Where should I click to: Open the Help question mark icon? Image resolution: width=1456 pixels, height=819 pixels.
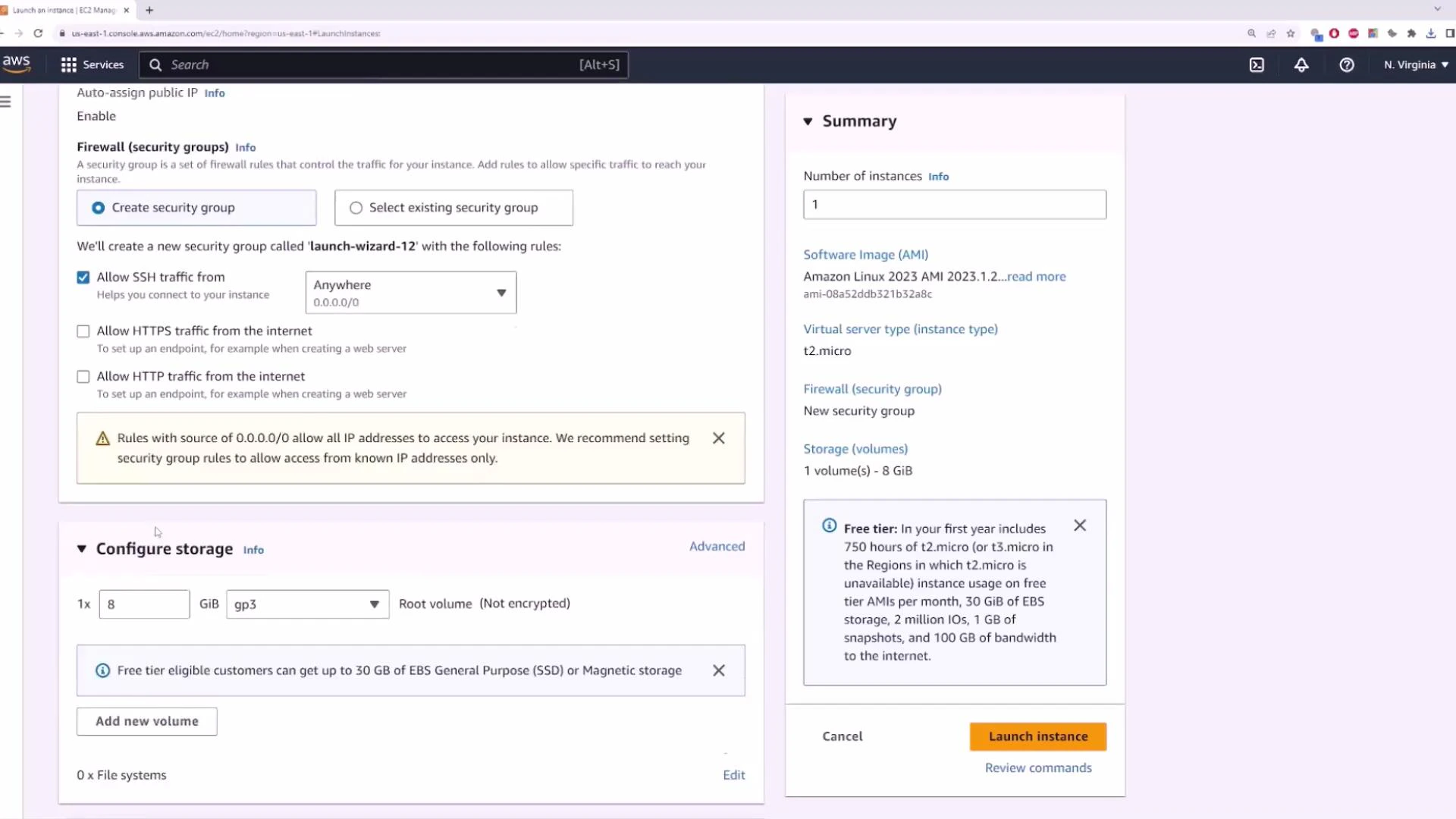[x=1347, y=64]
